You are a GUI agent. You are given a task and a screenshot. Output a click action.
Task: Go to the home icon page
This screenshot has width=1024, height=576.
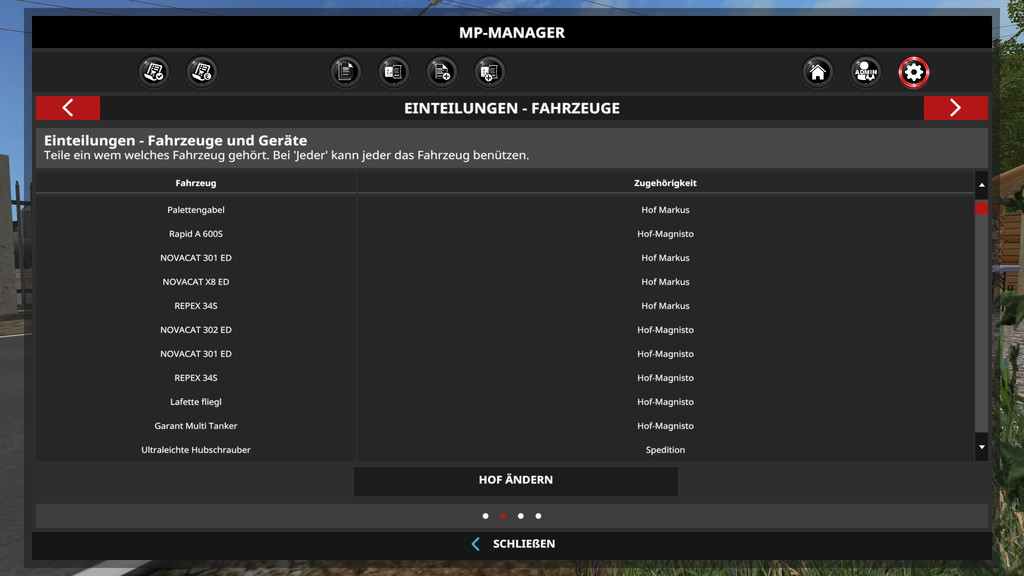pyautogui.click(x=818, y=72)
